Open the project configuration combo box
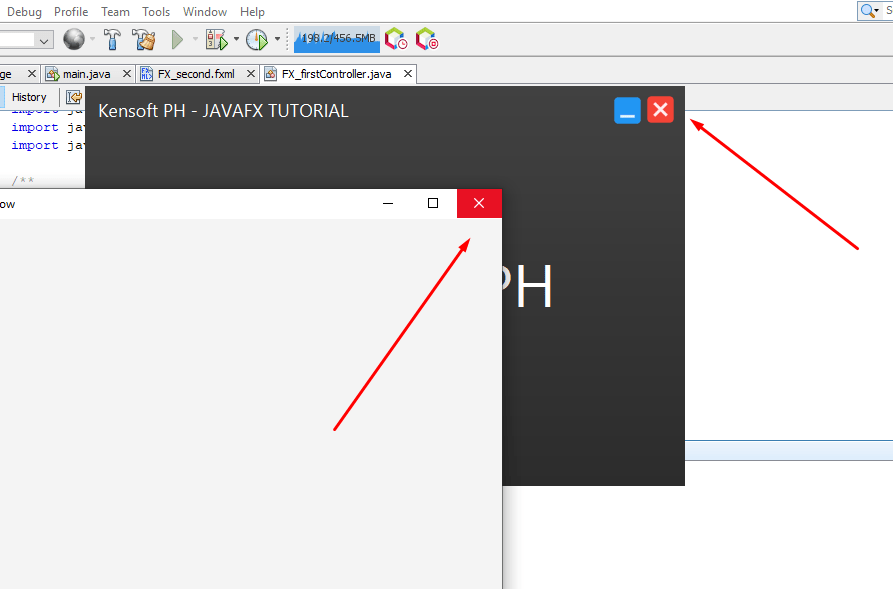The width and height of the screenshot is (893, 589). pyautogui.click(x=27, y=39)
